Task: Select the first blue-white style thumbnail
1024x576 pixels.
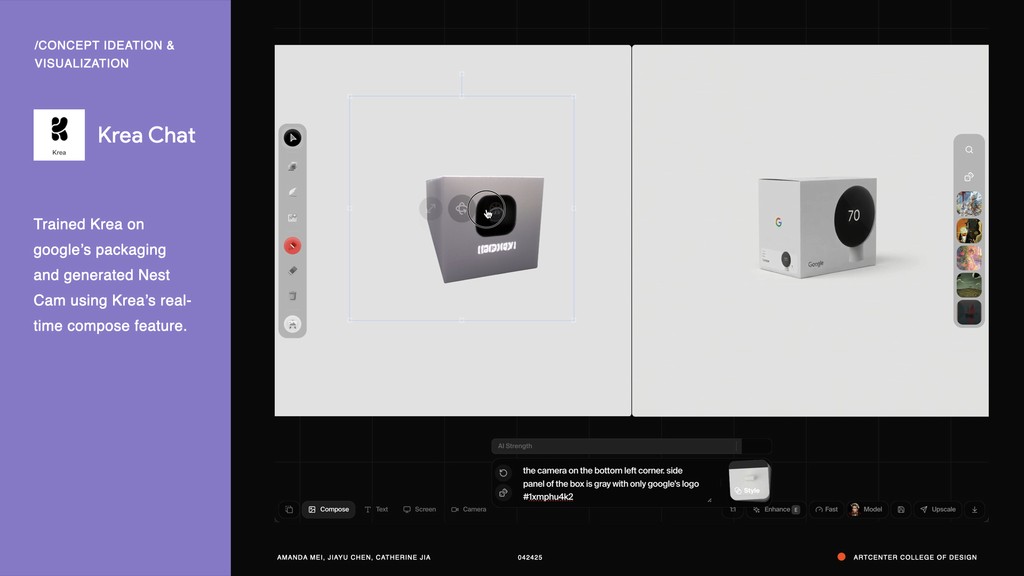Action: point(969,204)
